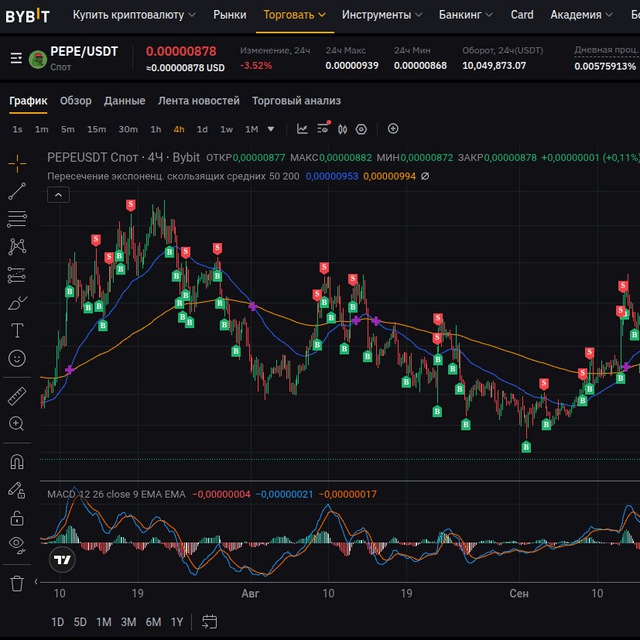Image resolution: width=640 pixels, height=640 pixels.
Task: Set range to 3M
Action: pos(128,622)
